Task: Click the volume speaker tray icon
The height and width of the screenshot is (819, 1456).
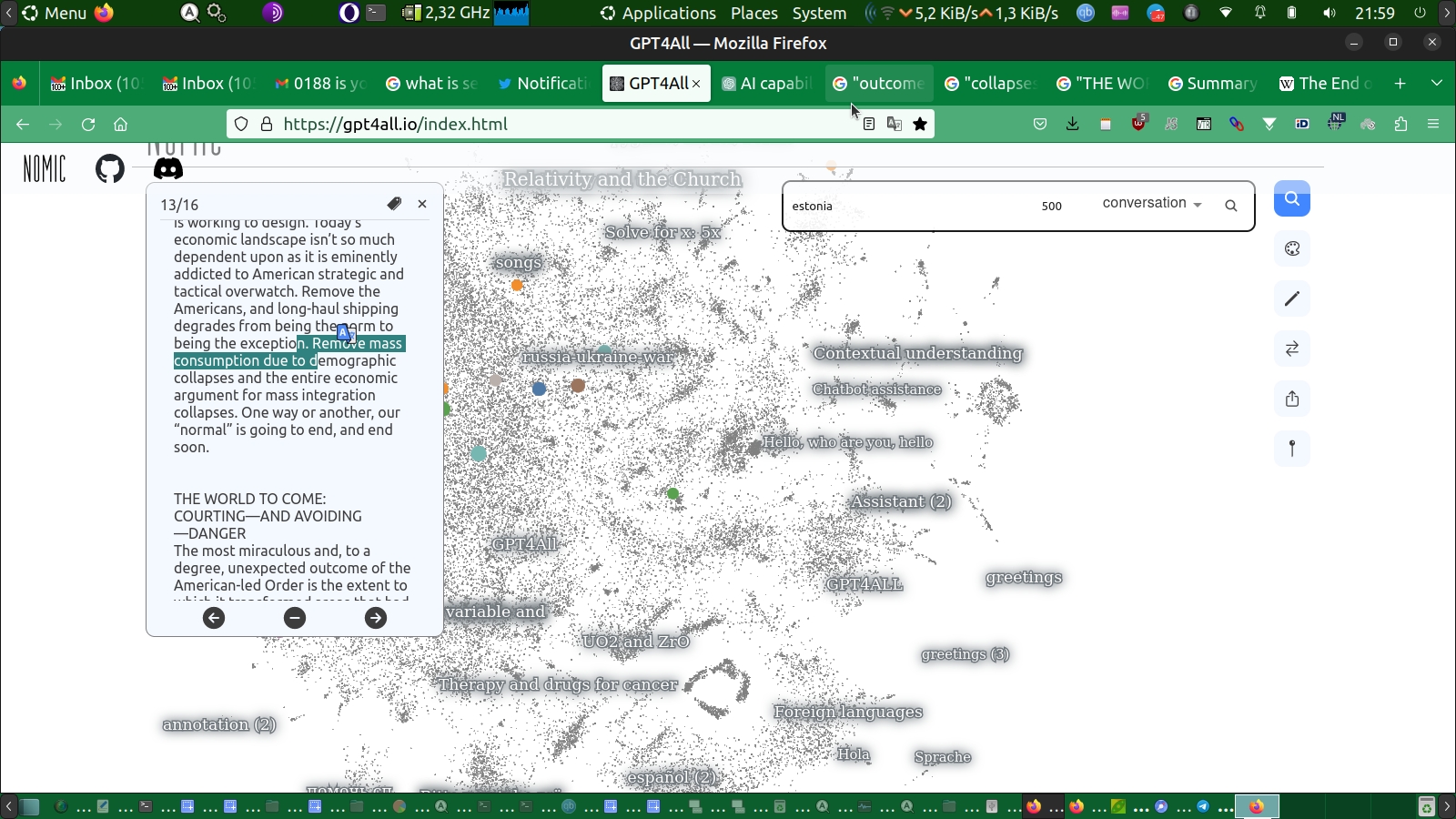Action: click(1330, 13)
